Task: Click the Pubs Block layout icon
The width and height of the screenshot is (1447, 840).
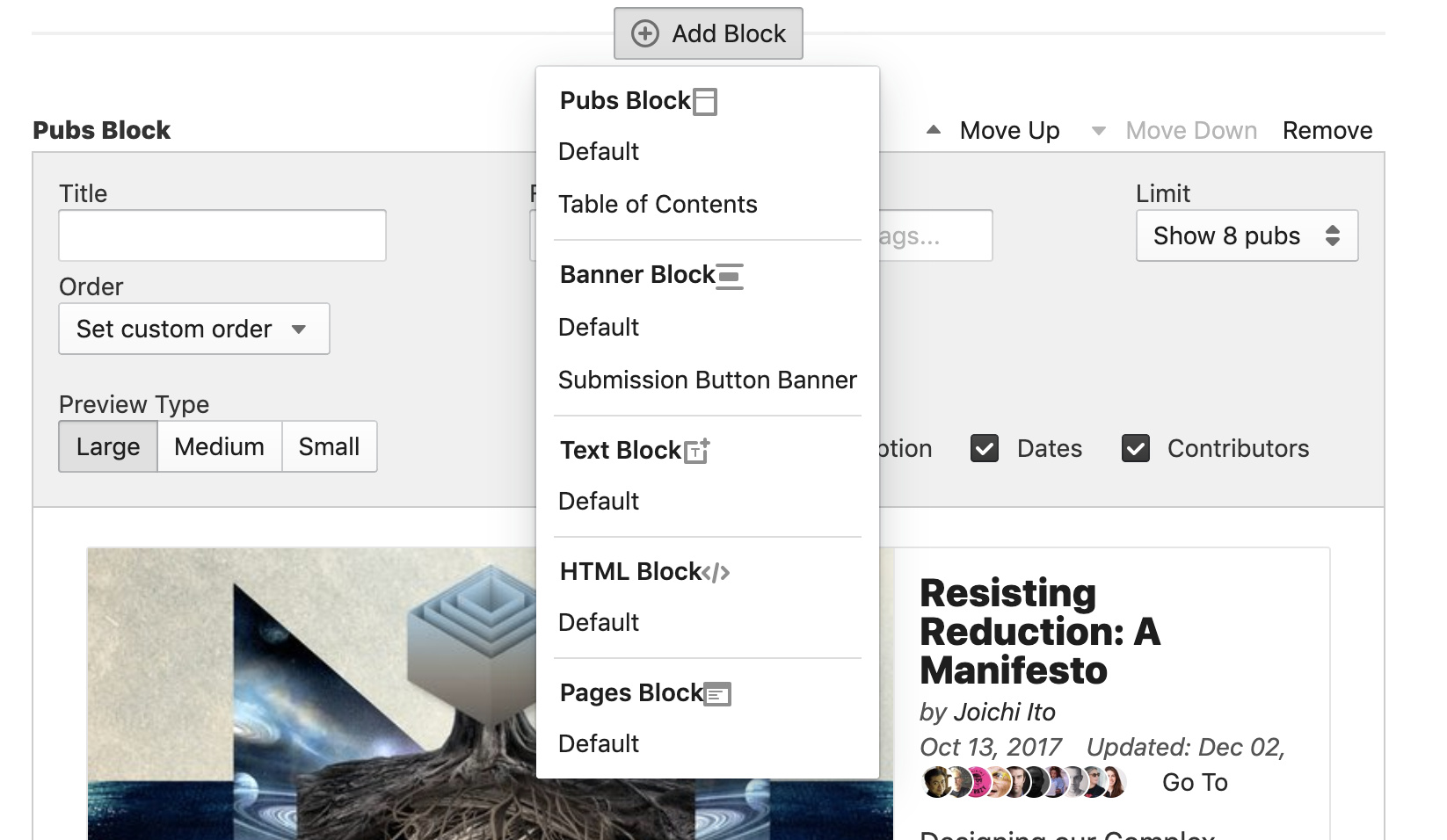Action: tap(705, 102)
